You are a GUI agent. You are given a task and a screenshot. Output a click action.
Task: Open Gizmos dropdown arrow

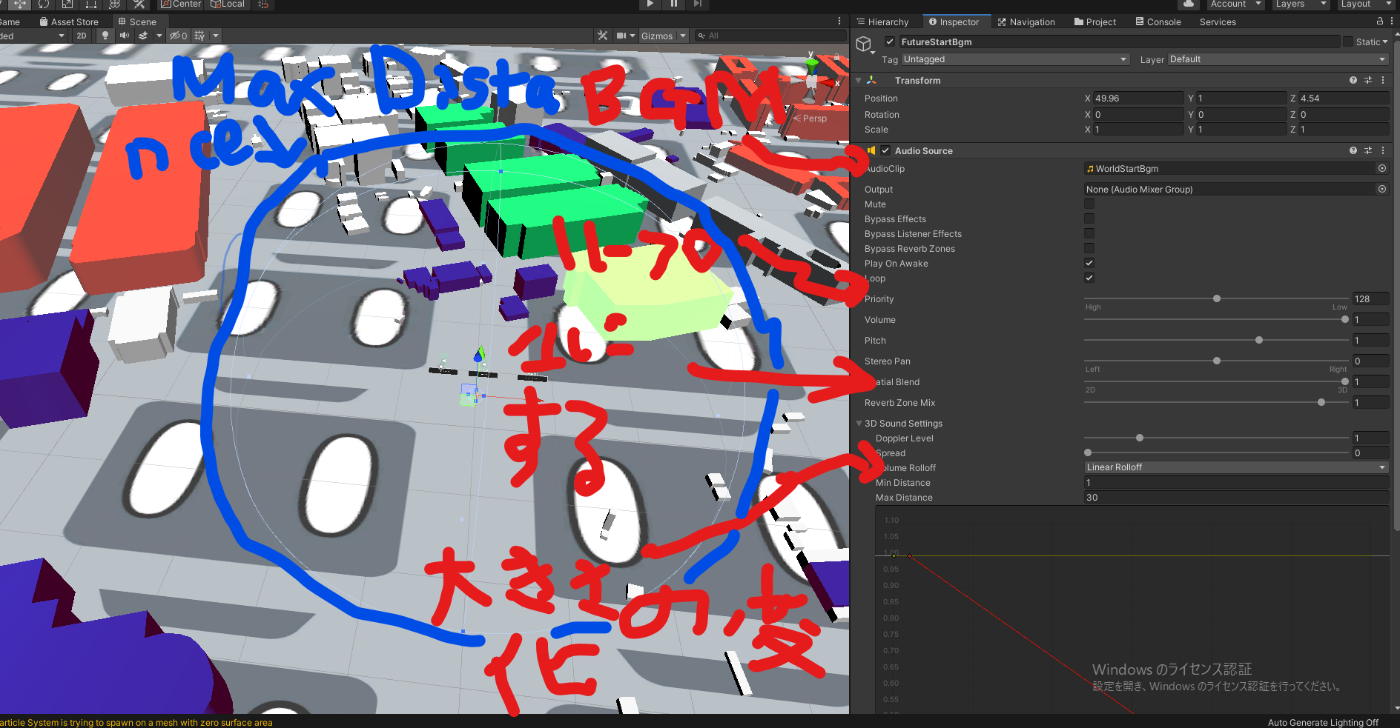coord(683,36)
